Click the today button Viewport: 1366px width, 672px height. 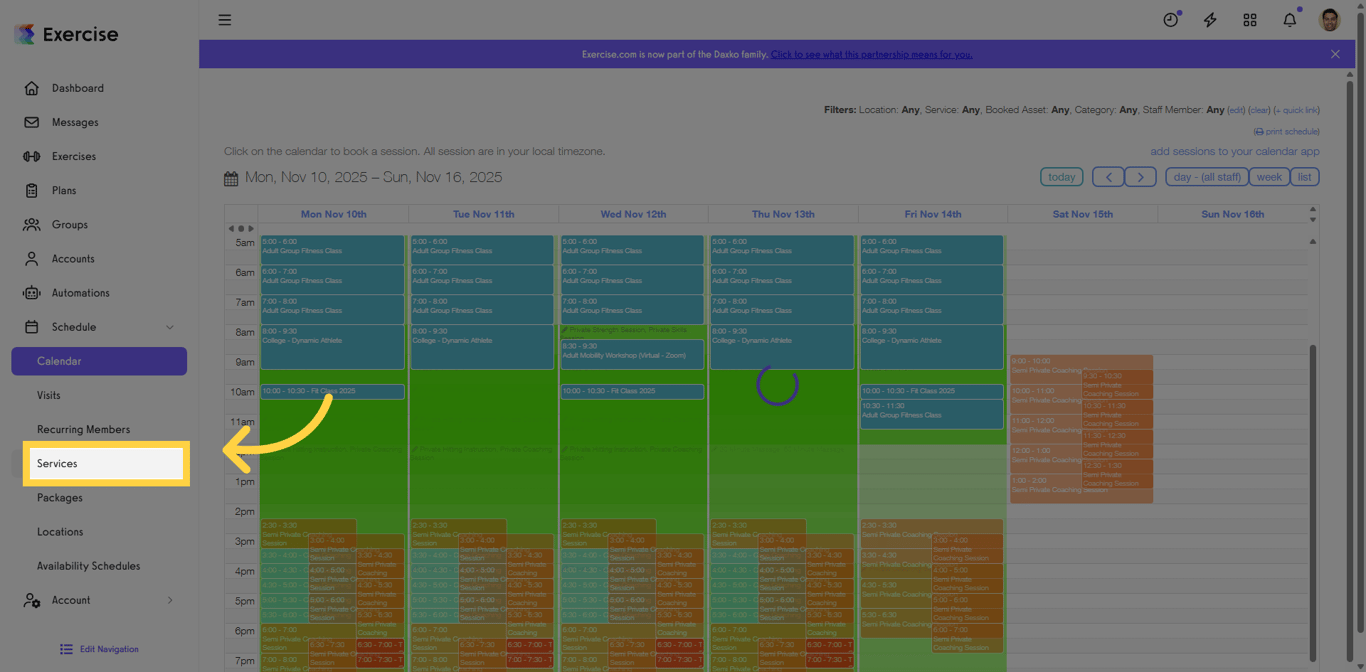pyautogui.click(x=1061, y=176)
